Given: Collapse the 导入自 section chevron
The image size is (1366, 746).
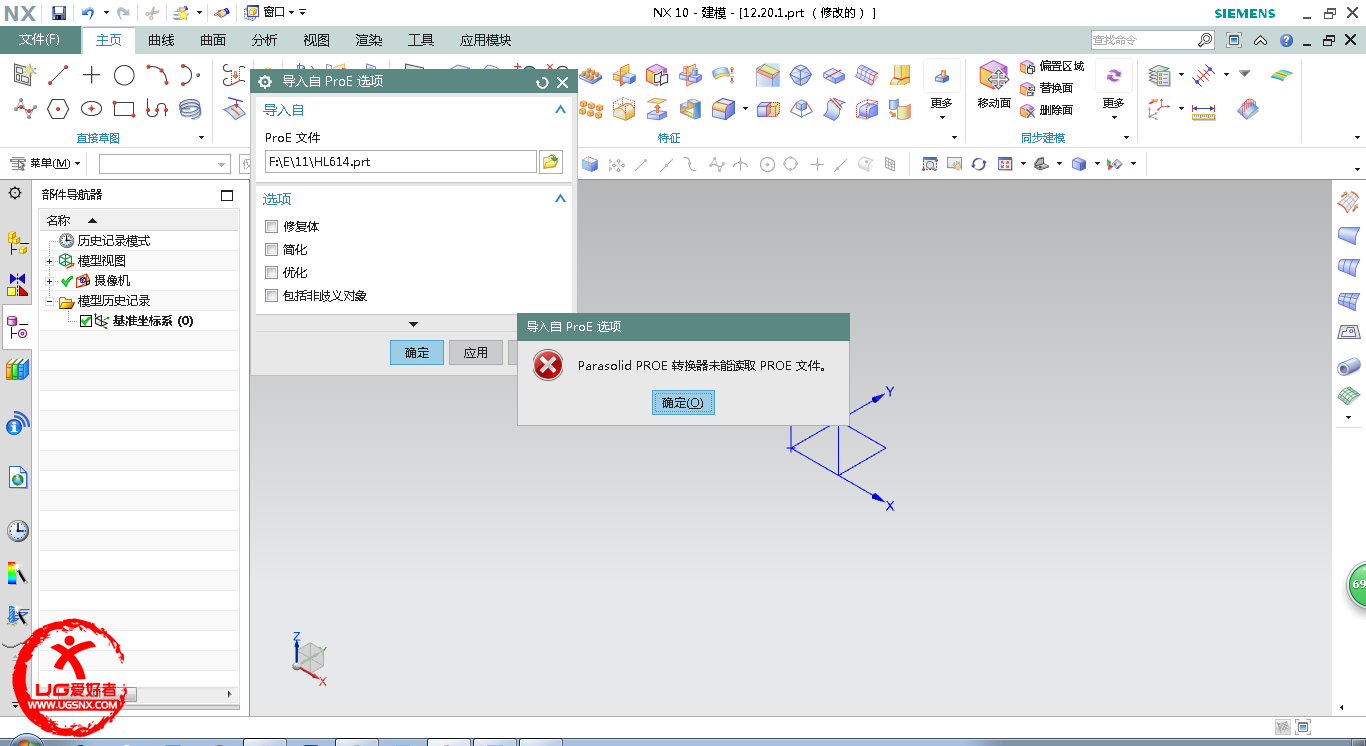Looking at the screenshot, I should point(560,110).
